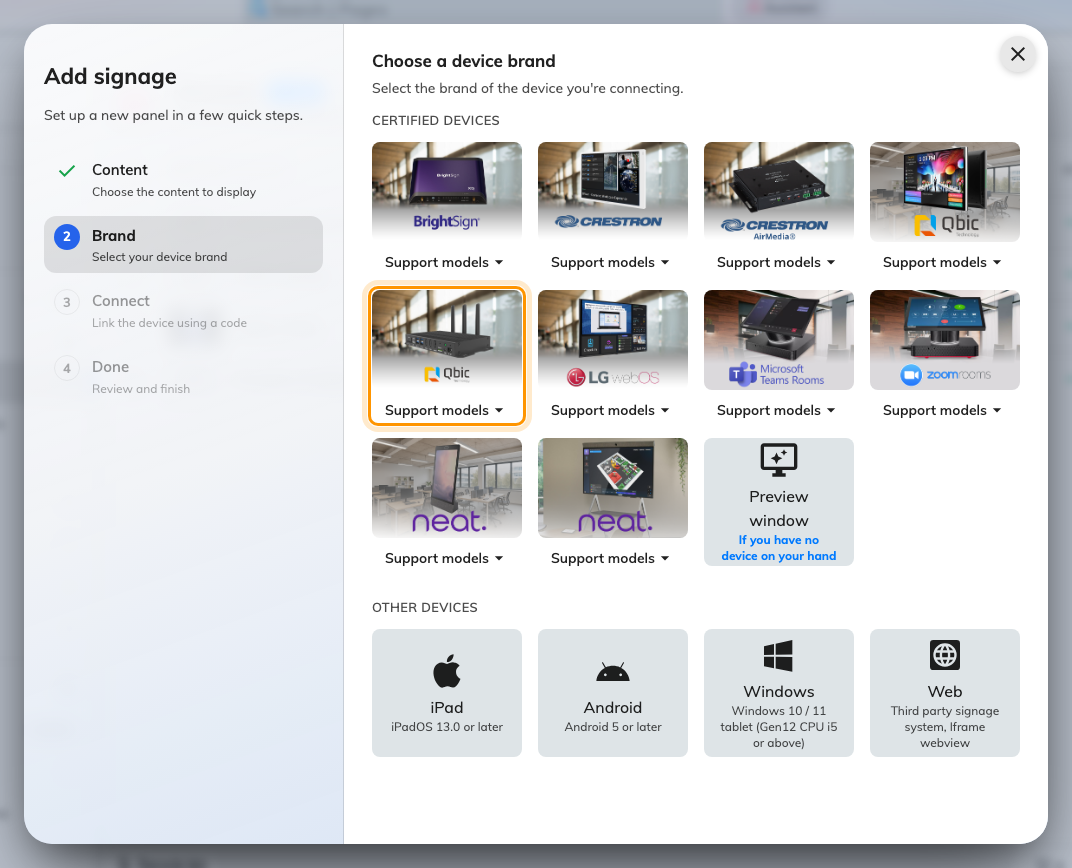Select the Neat pad device card
The image size is (1072, 868).
[x=446, y=488]
